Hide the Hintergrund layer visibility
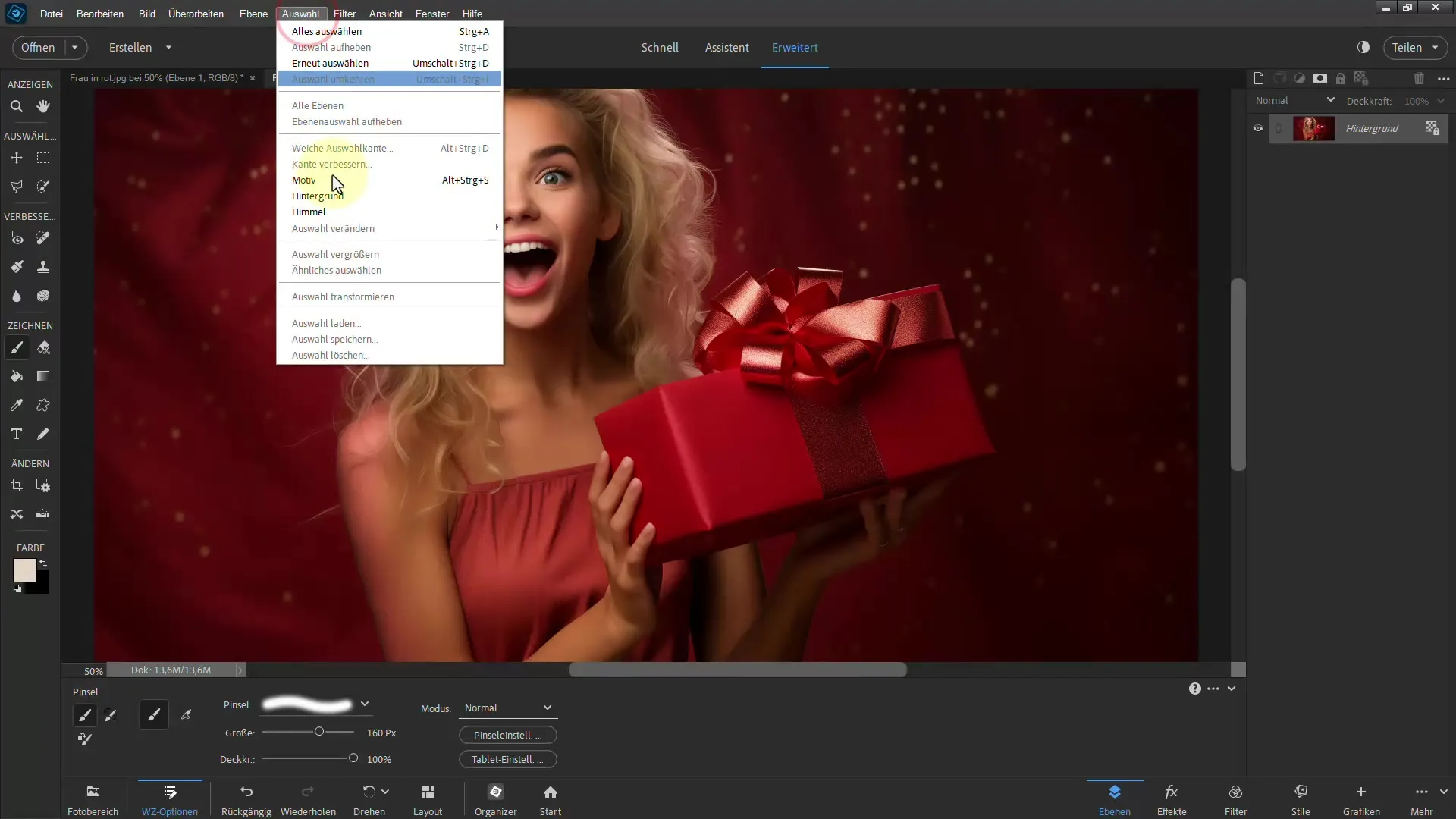 click(1258, 128)
